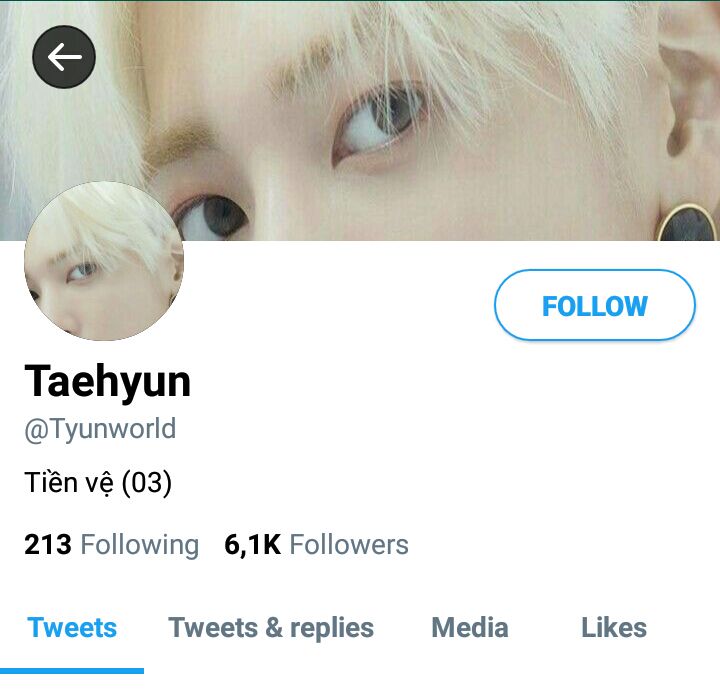Screen dimensions: 720x690
Task: Switch to the Tweets tab
Action: (x=72, y=628)
